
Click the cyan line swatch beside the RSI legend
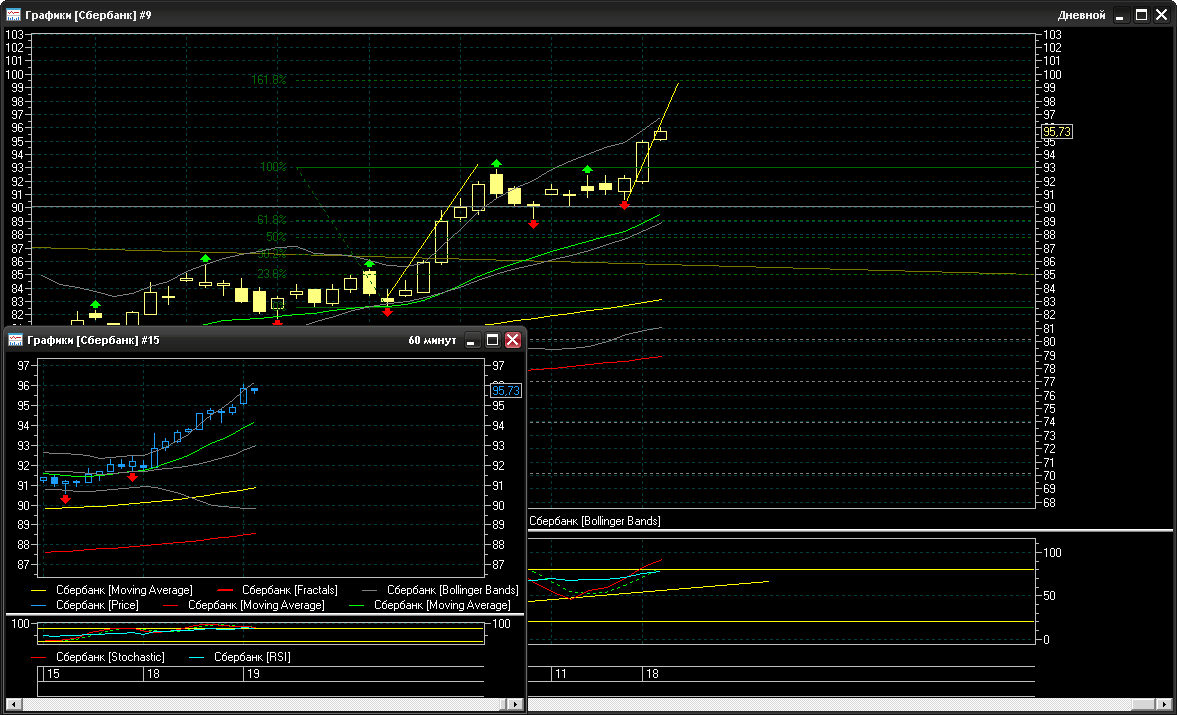197,657
